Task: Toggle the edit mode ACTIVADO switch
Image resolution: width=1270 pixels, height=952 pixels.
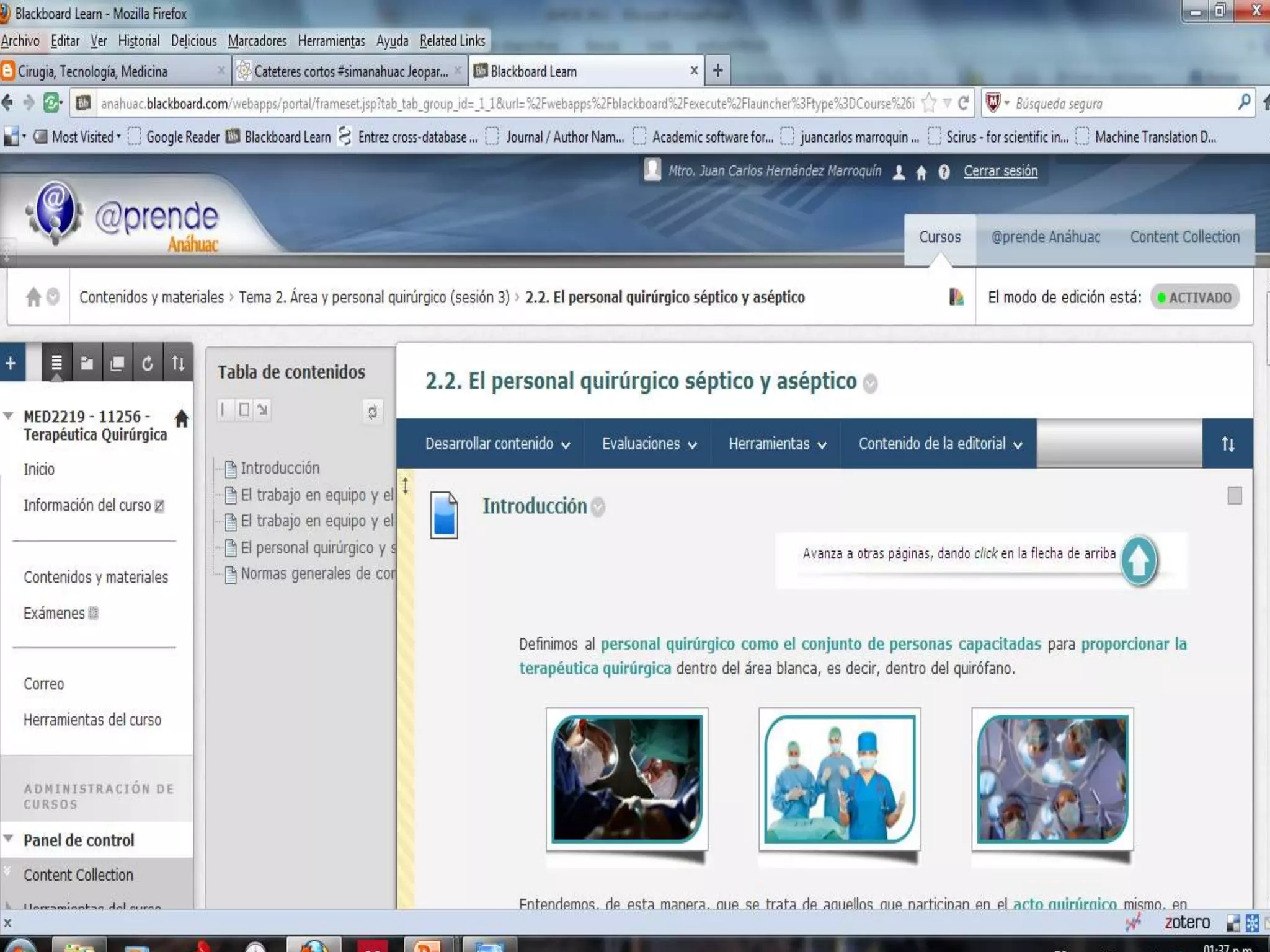Action: [x=1194, y=297]
